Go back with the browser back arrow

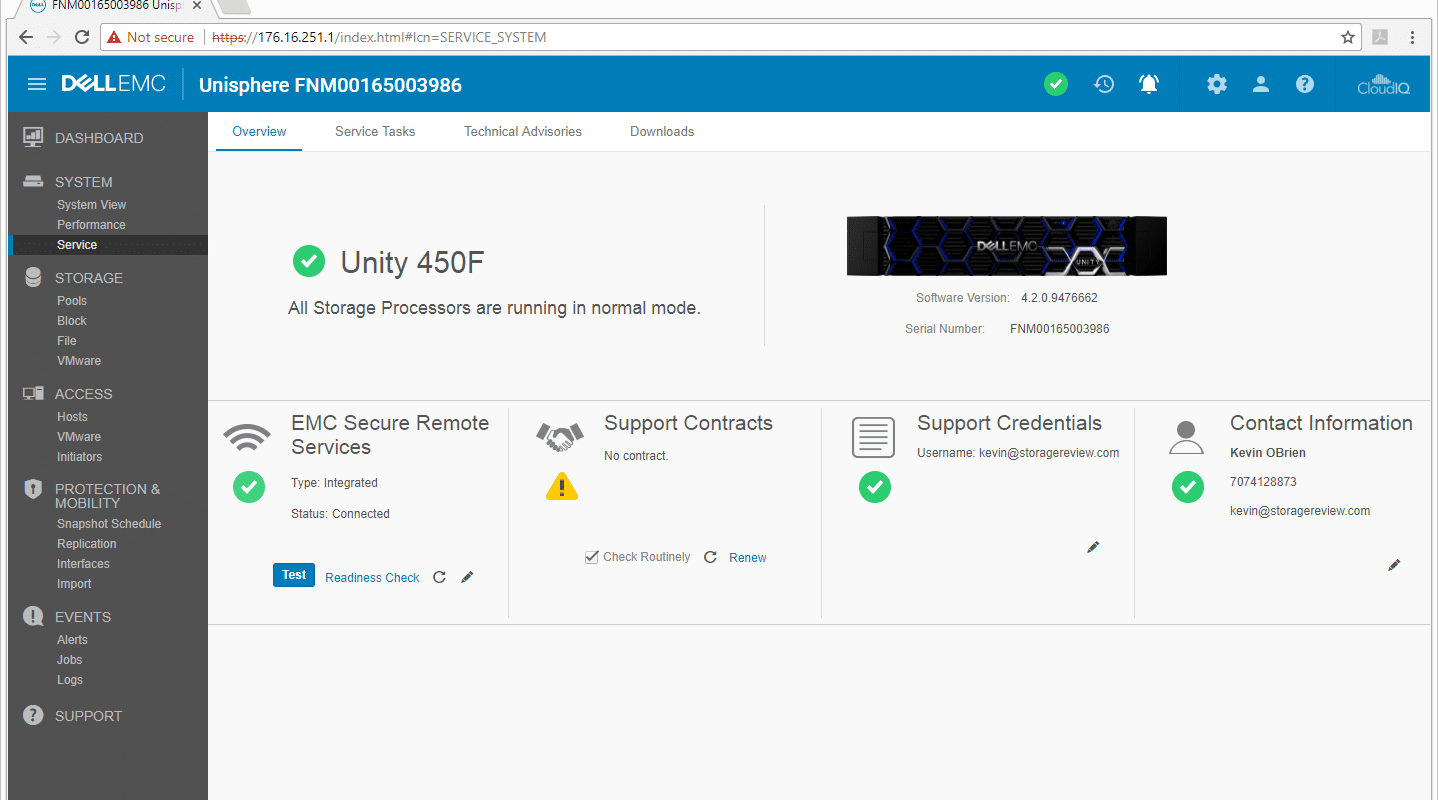[x=26, y=37]
